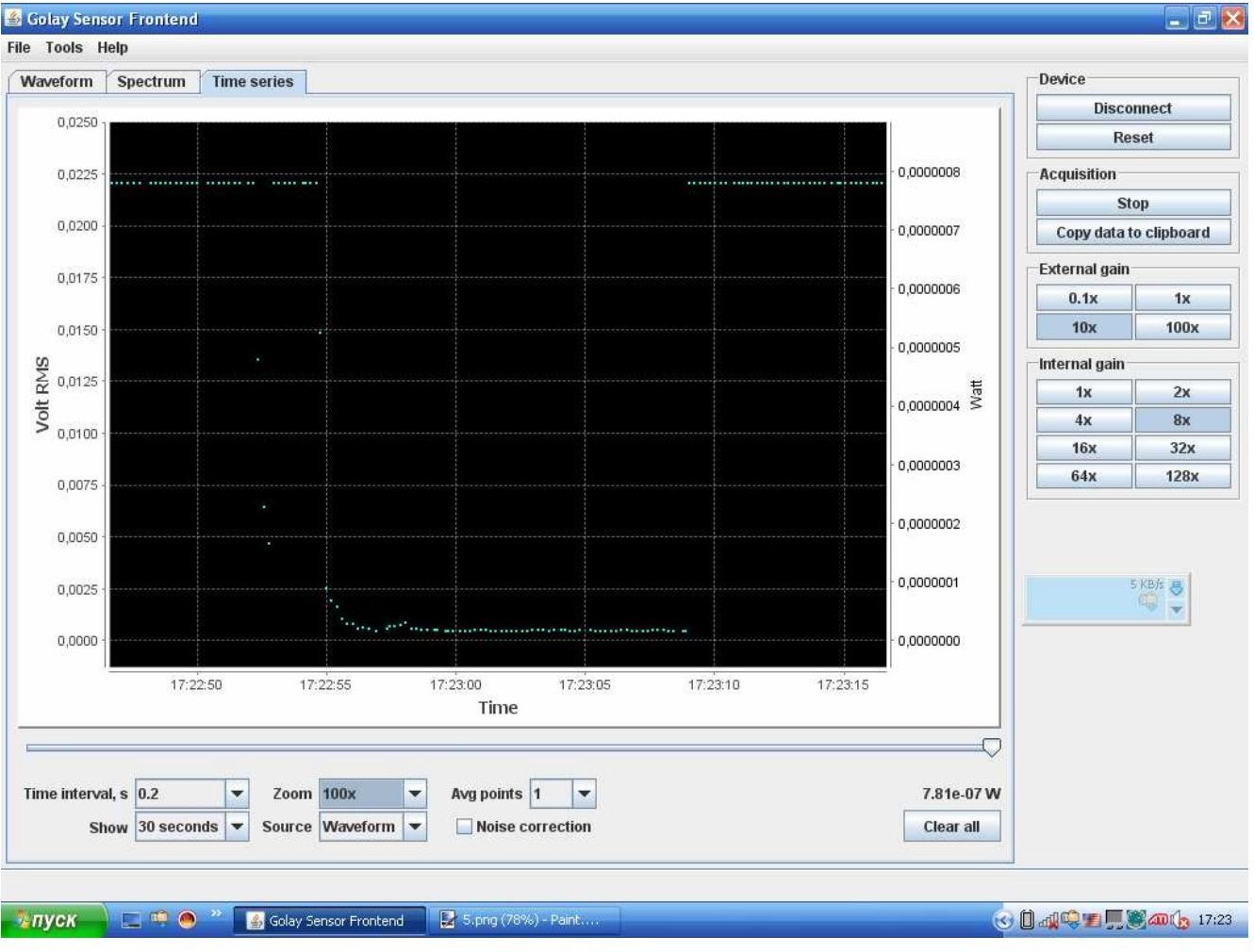This screenshot has height=952, width=1254.
Task: Click the volume tray icon near the clock
Action: (x=1180, y=920)
